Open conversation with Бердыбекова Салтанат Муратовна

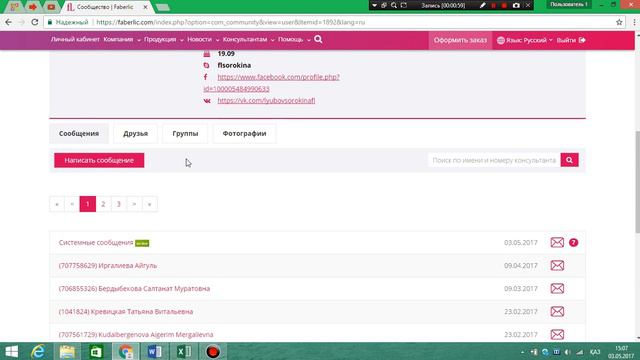tap(134, 289)
